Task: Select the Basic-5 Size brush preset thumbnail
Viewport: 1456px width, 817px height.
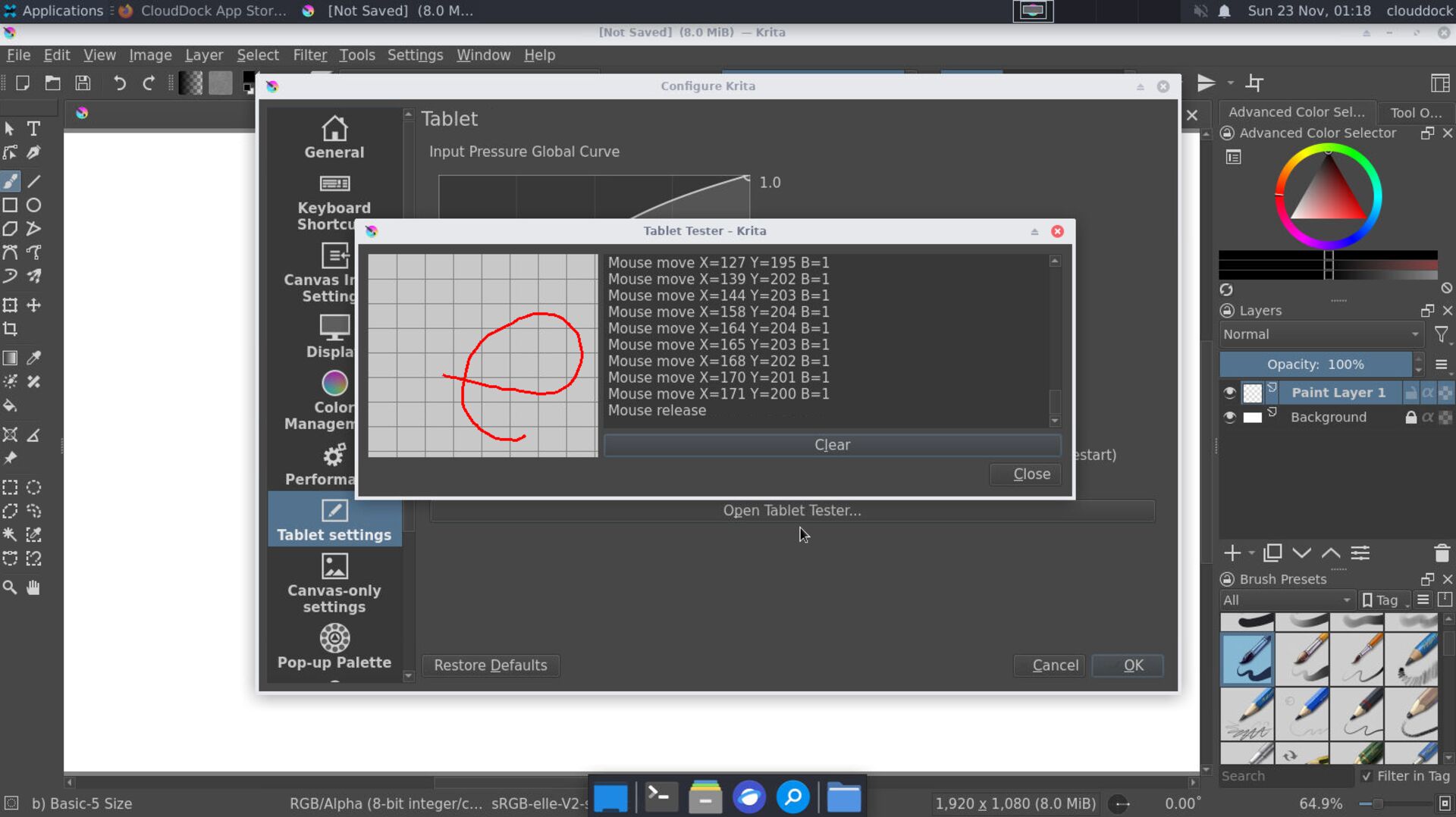Action: pos(1247,658)
